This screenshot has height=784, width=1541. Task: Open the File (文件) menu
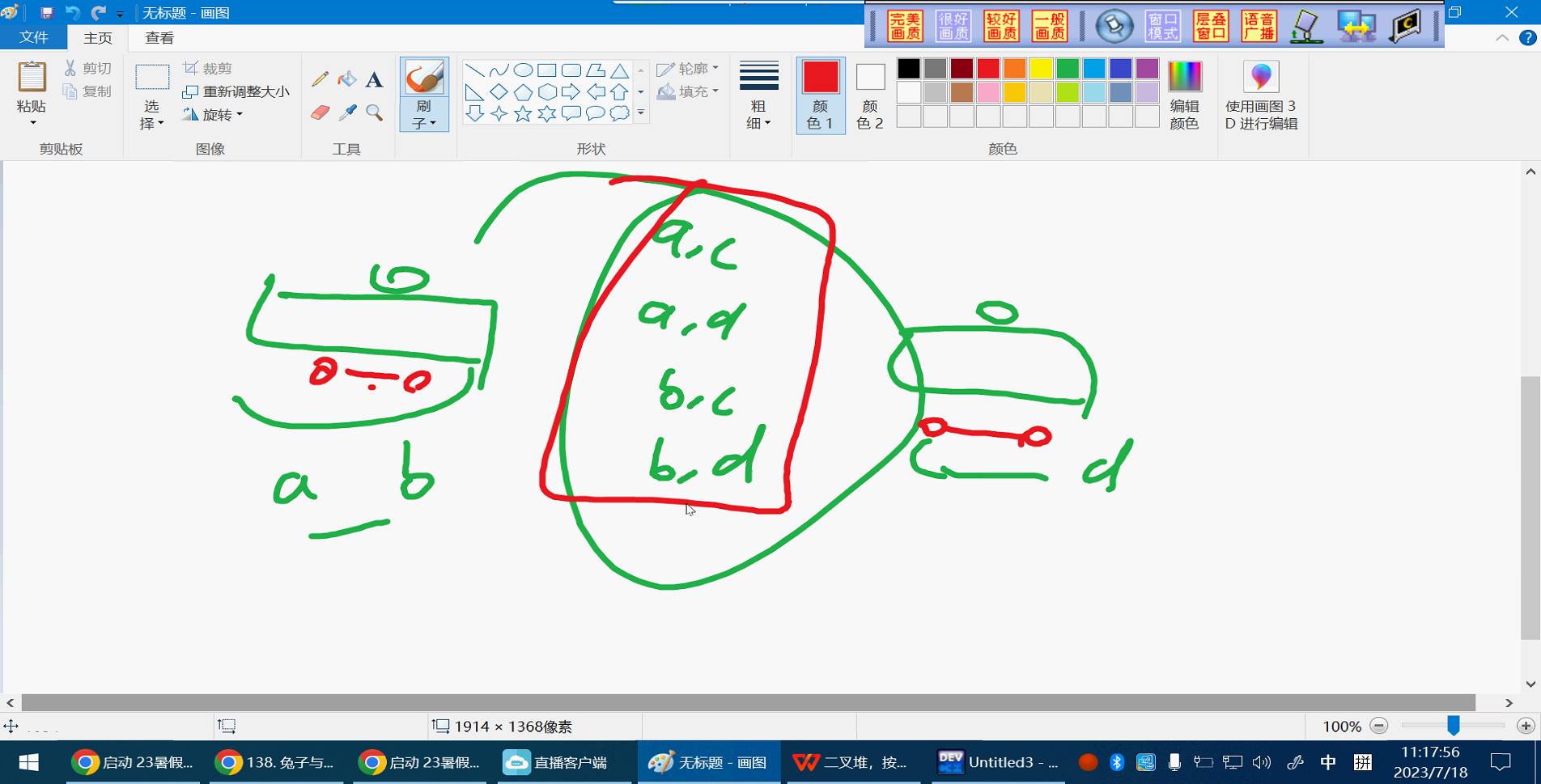tap(34, 37)
